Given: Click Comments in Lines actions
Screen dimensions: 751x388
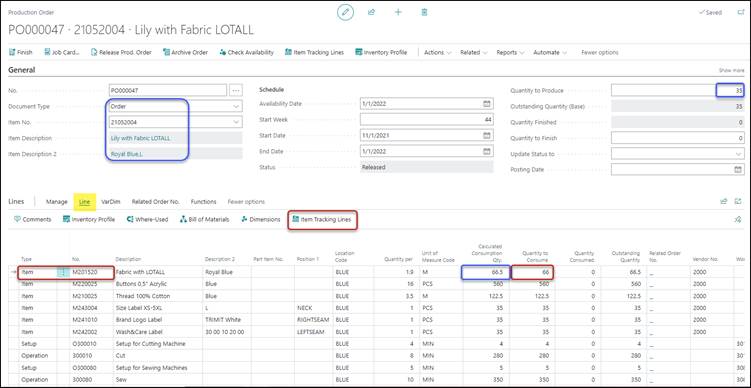Looking at the screenshot, I should point(33,219).
